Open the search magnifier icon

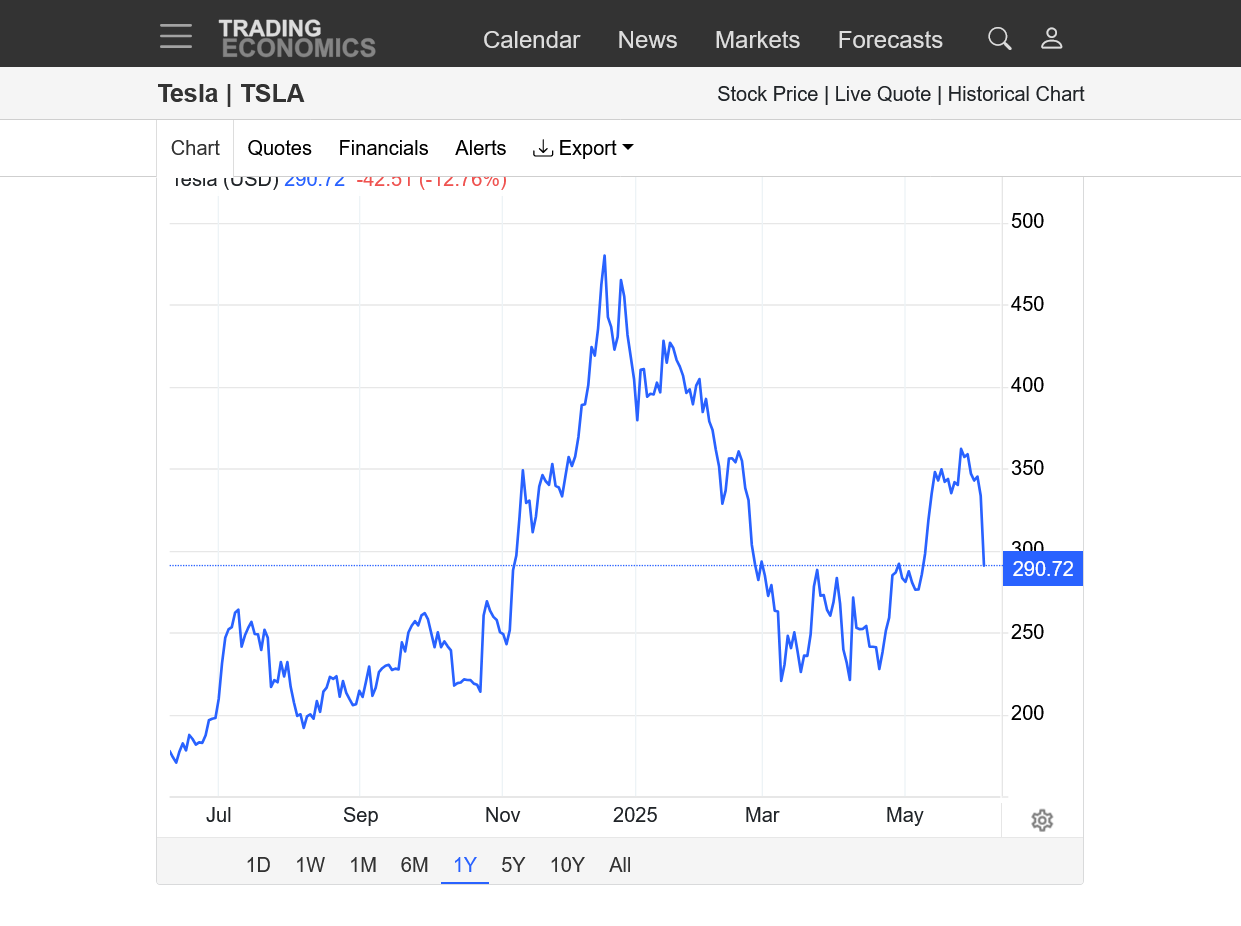point(999,39)
